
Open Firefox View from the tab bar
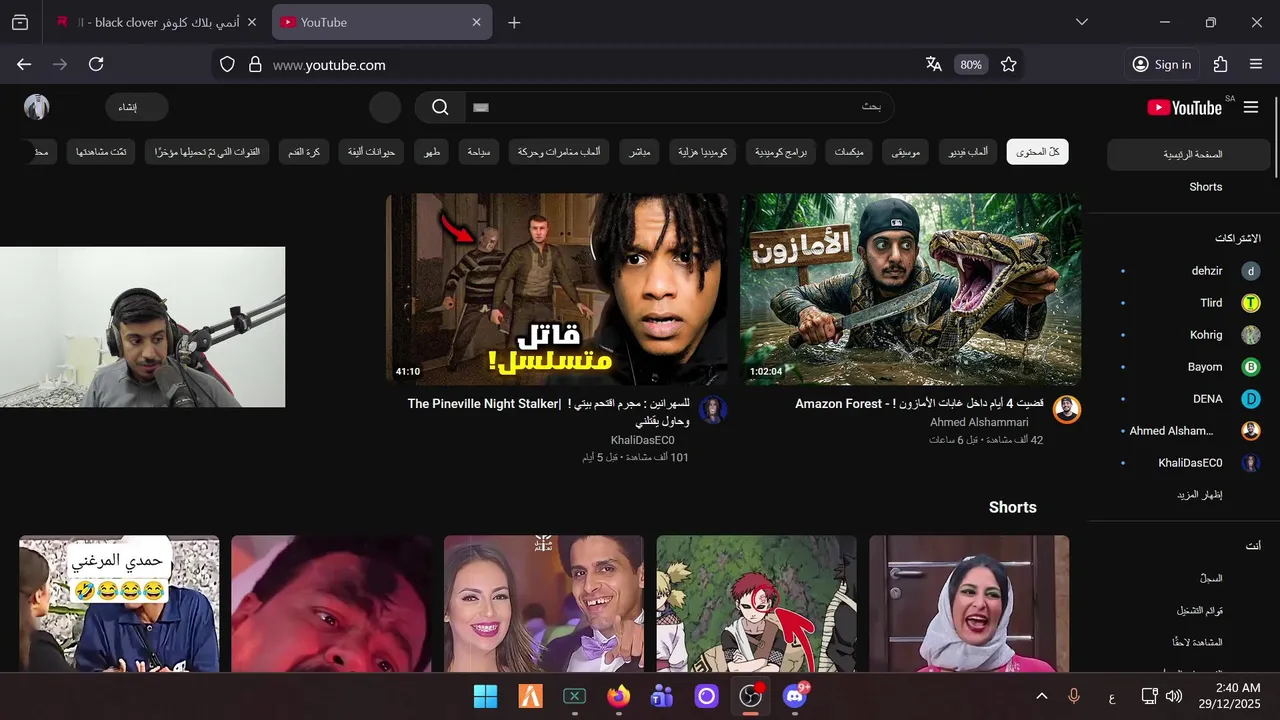(x=20, y=22)
